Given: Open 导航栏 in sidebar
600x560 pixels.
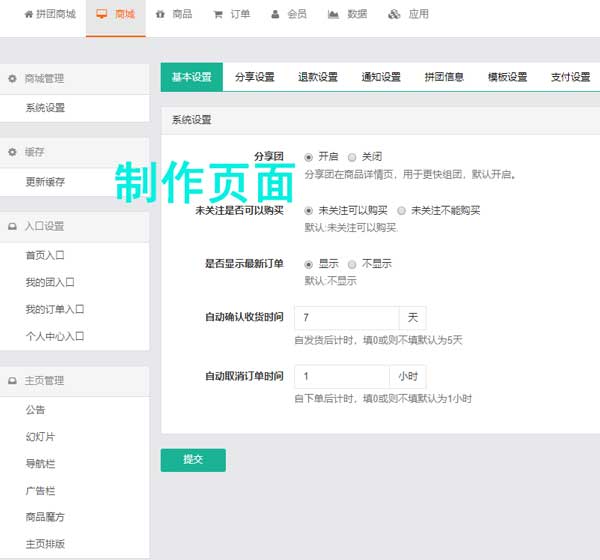Looking at the screenshot, I should click(x=40, y=464).
